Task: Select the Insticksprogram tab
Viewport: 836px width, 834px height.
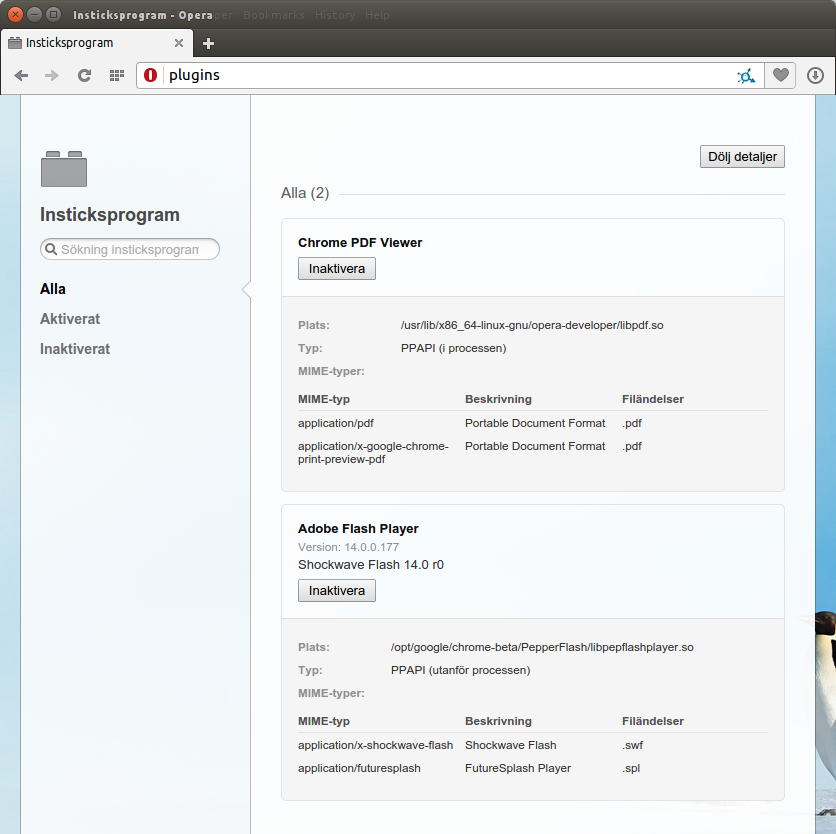Action: pyautogui.click(x=97, y=43)
